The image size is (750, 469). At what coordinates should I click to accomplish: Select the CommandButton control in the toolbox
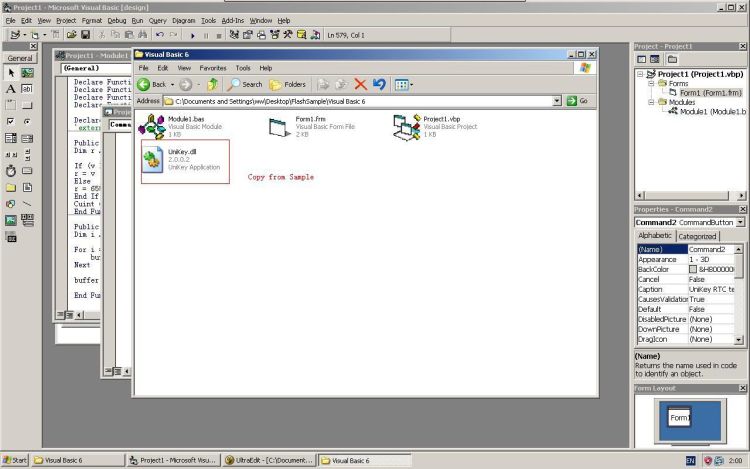(27, 105)
